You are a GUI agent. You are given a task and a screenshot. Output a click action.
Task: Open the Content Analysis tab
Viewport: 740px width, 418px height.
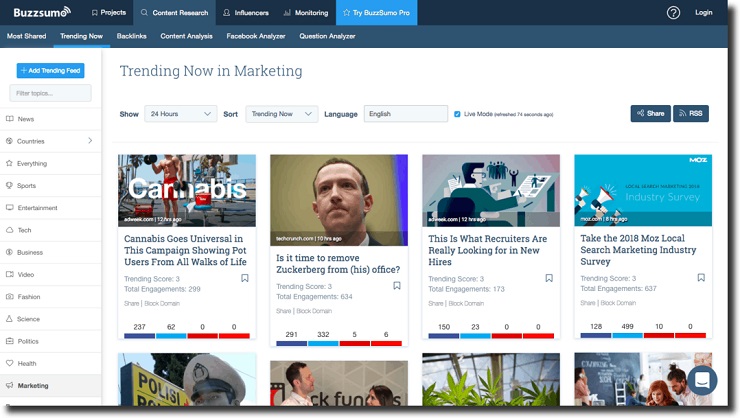186,36
